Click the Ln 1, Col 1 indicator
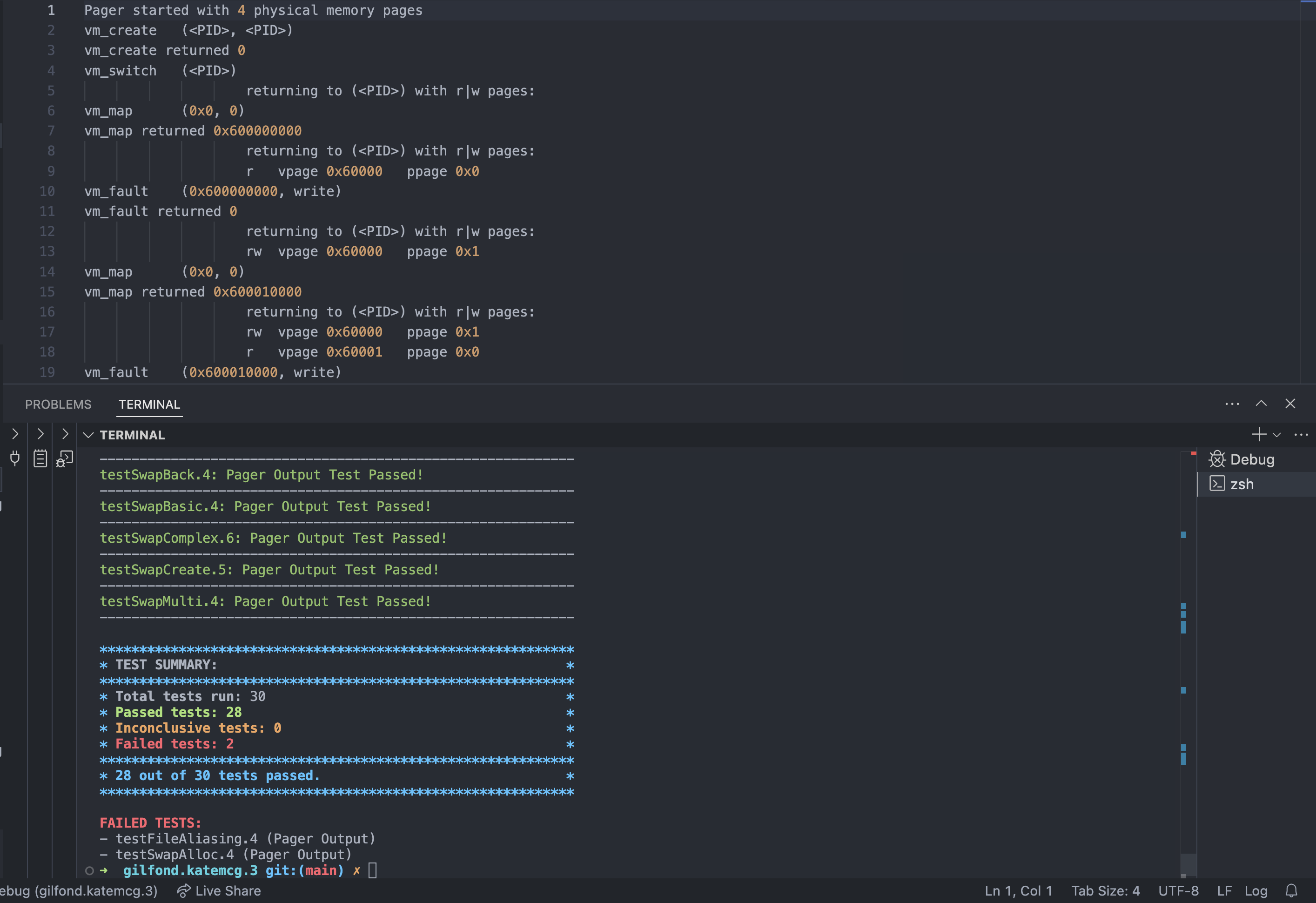1316x903 pixels. (1018, 890)
